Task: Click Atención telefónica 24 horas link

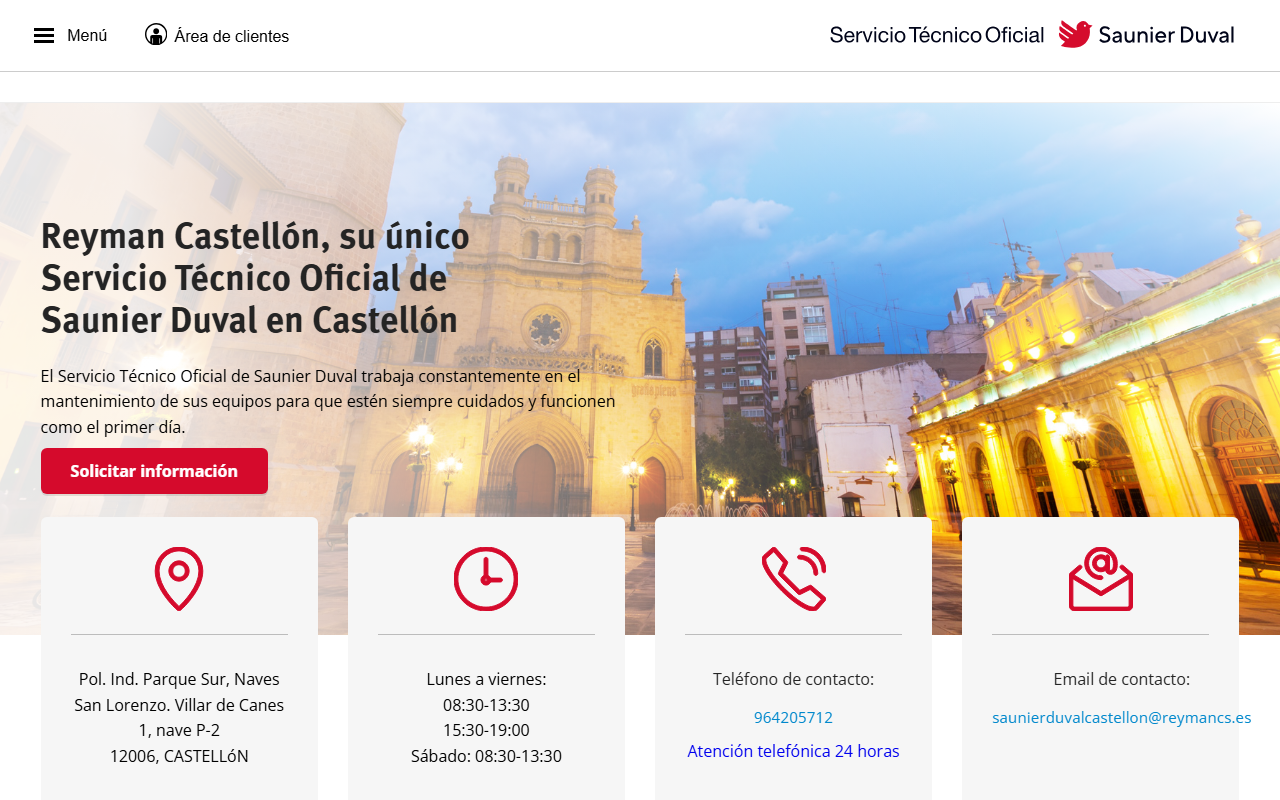Action: pyautogui.click(x=793, y=751)
